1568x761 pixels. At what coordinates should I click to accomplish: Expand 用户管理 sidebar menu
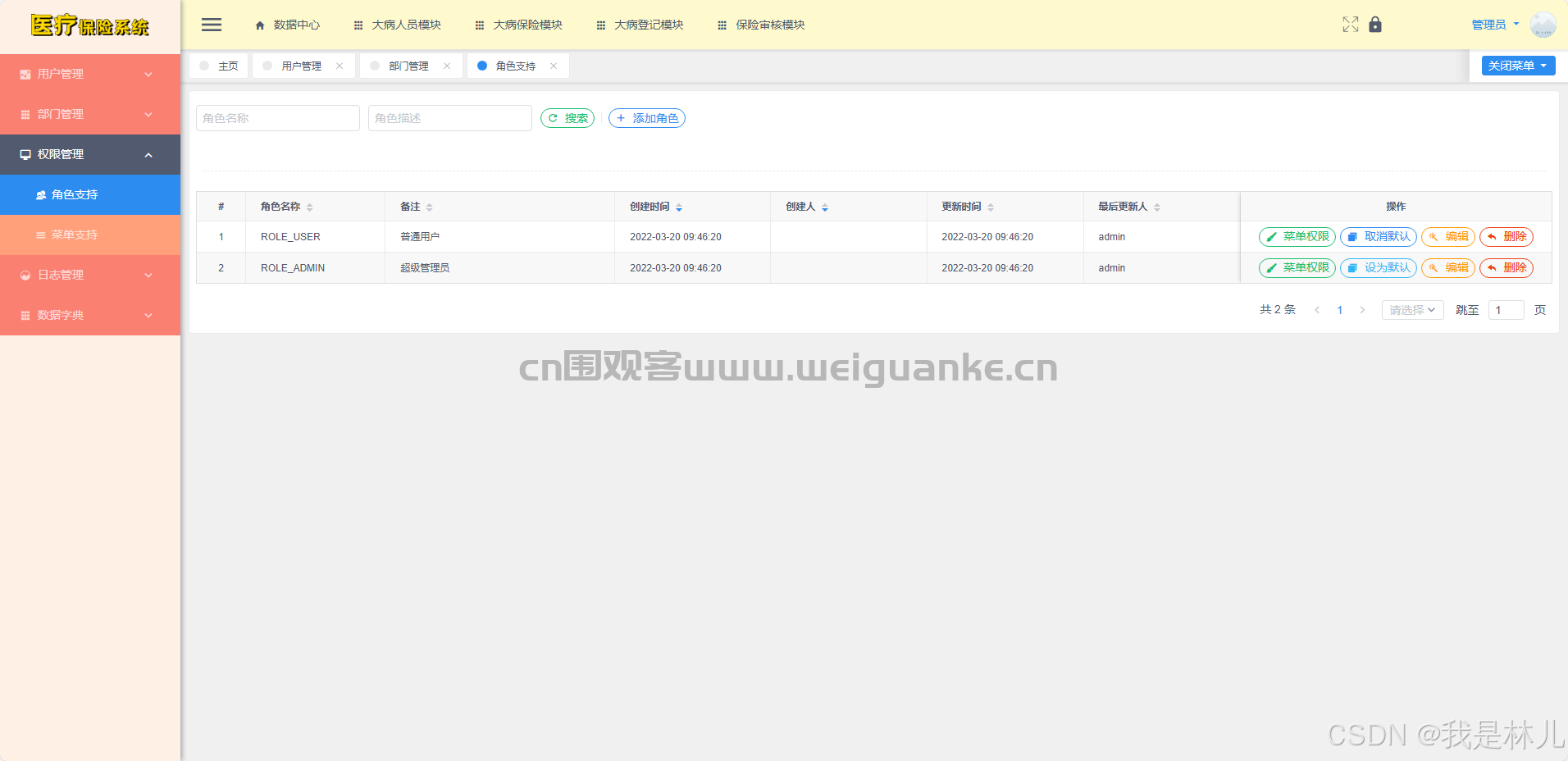(x=90, y=74)
